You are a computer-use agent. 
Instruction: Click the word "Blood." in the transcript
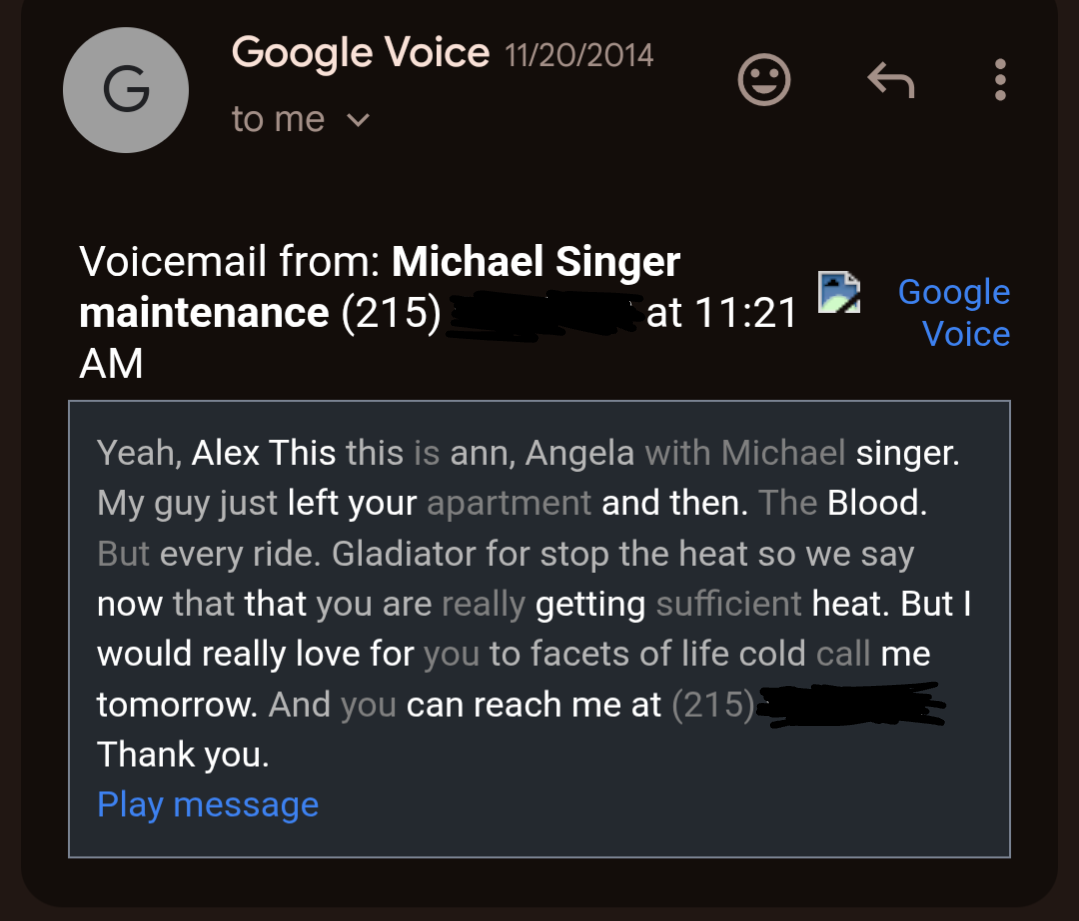(x=877, y=503)
